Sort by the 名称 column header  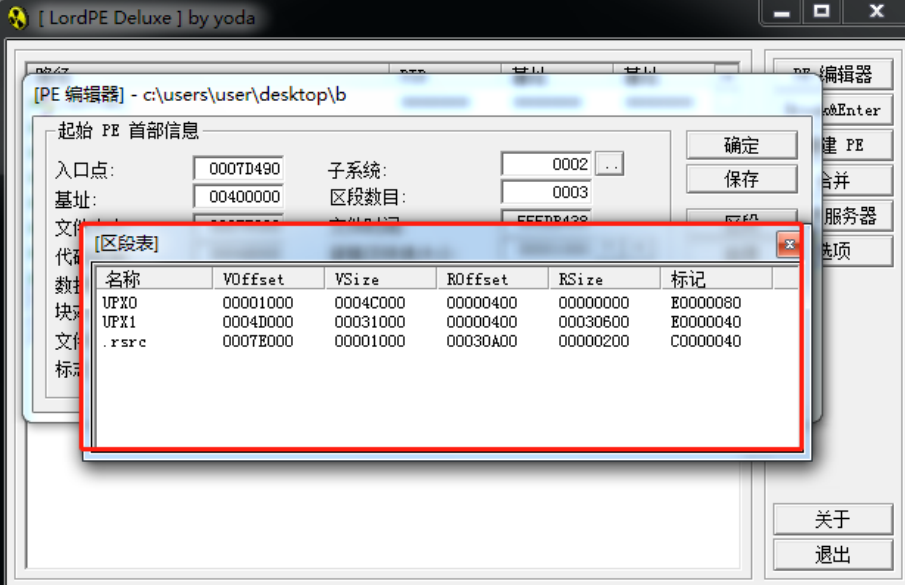point(154,279)
